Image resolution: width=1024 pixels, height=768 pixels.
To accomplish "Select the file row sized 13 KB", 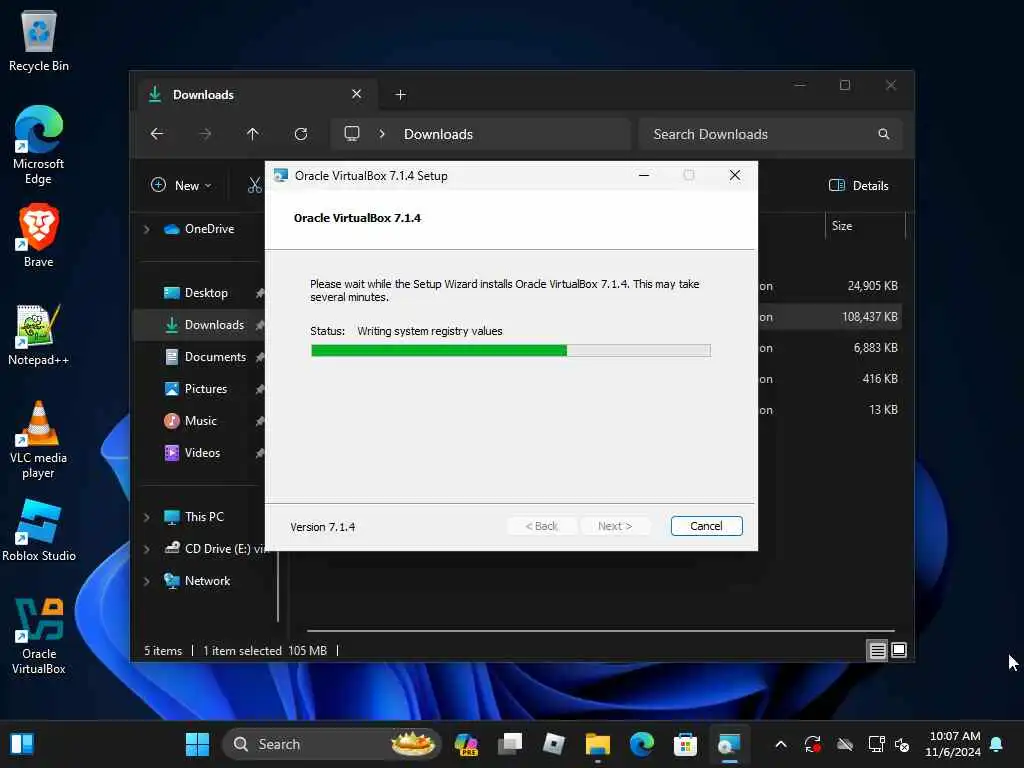I will point(829,409).
